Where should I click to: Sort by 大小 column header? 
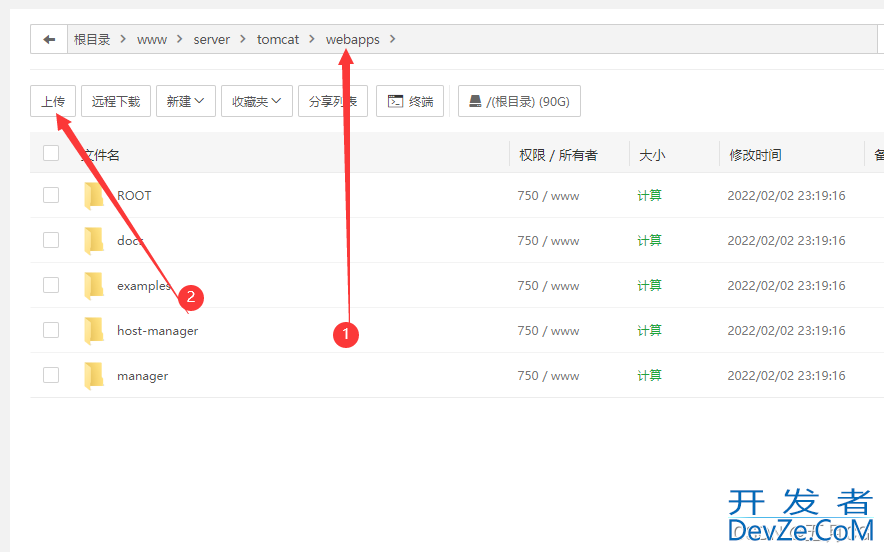652,155
